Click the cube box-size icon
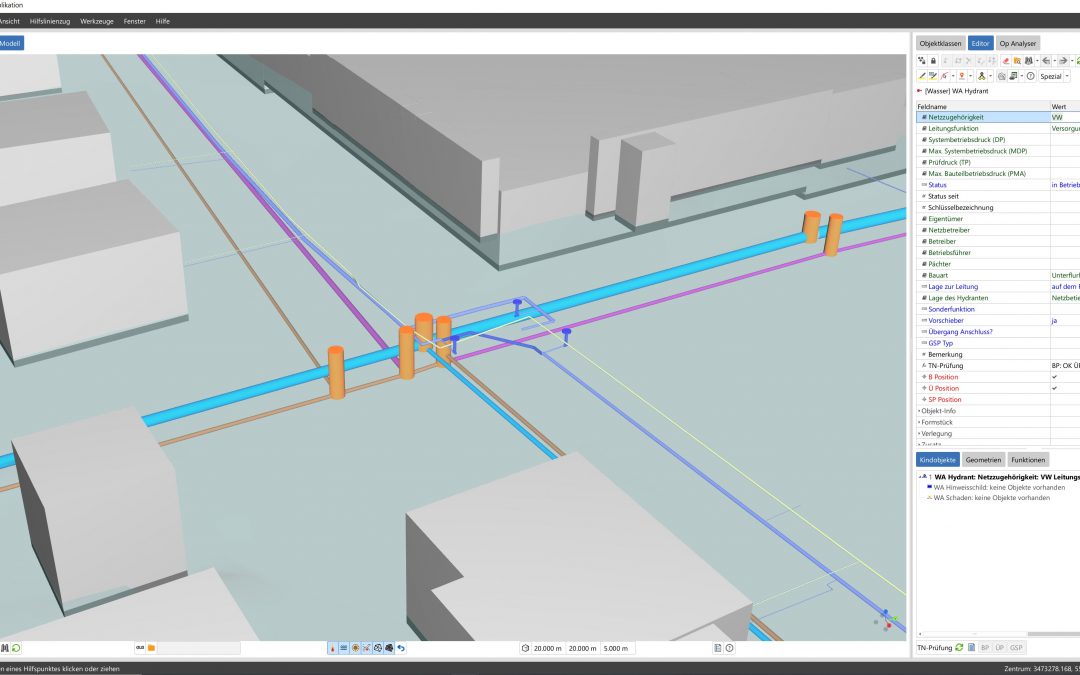Image resolution: width=1080 pixels, height=675 pixels. [x=525, y=647]
